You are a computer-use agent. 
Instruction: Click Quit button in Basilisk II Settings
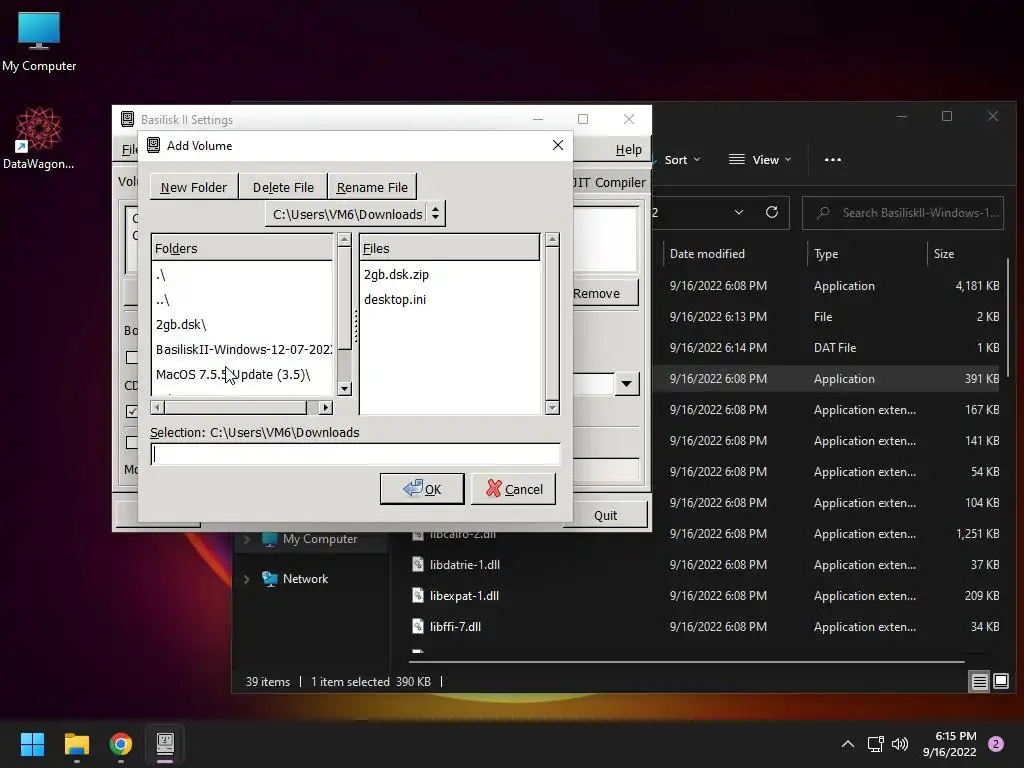click(x=605, y=515)
